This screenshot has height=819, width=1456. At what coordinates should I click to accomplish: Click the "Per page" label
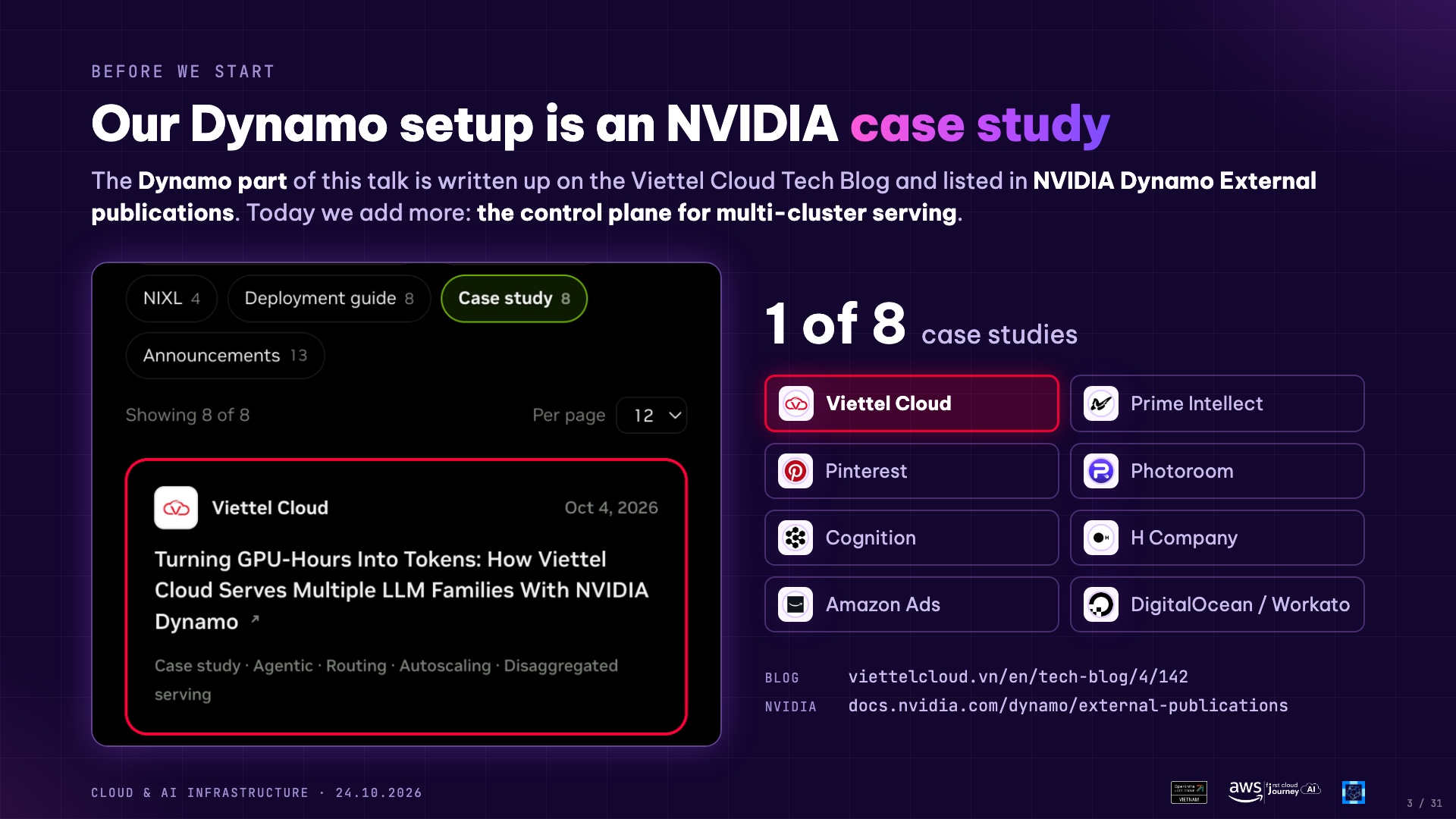(x=569, y=415)
